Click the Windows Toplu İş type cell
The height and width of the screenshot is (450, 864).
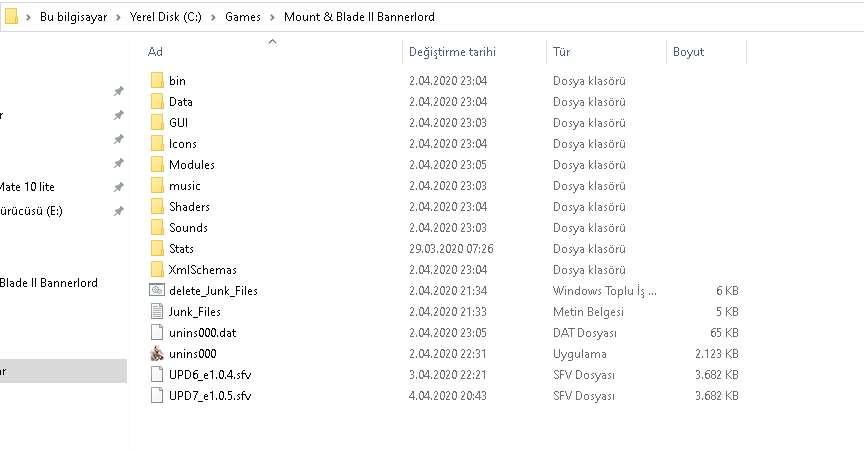(604, 291)
